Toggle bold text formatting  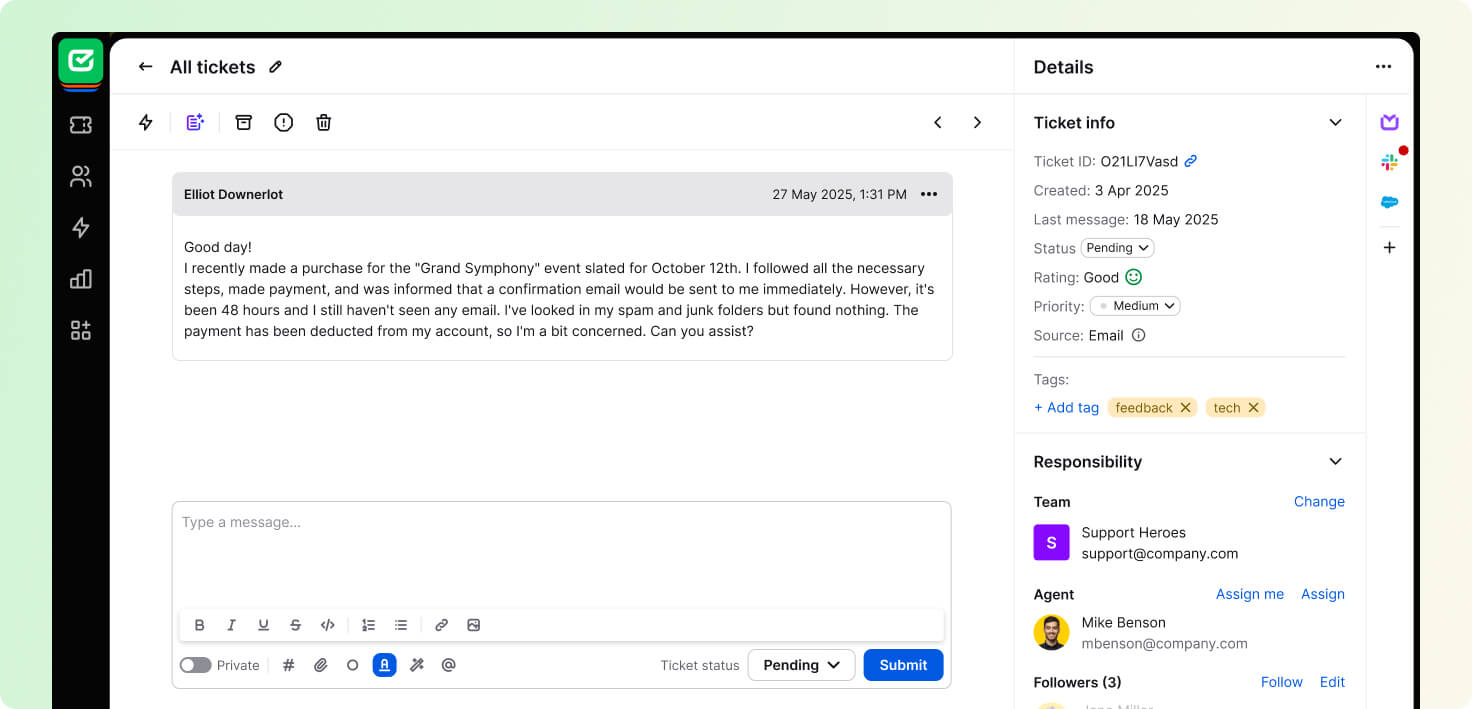199,625
